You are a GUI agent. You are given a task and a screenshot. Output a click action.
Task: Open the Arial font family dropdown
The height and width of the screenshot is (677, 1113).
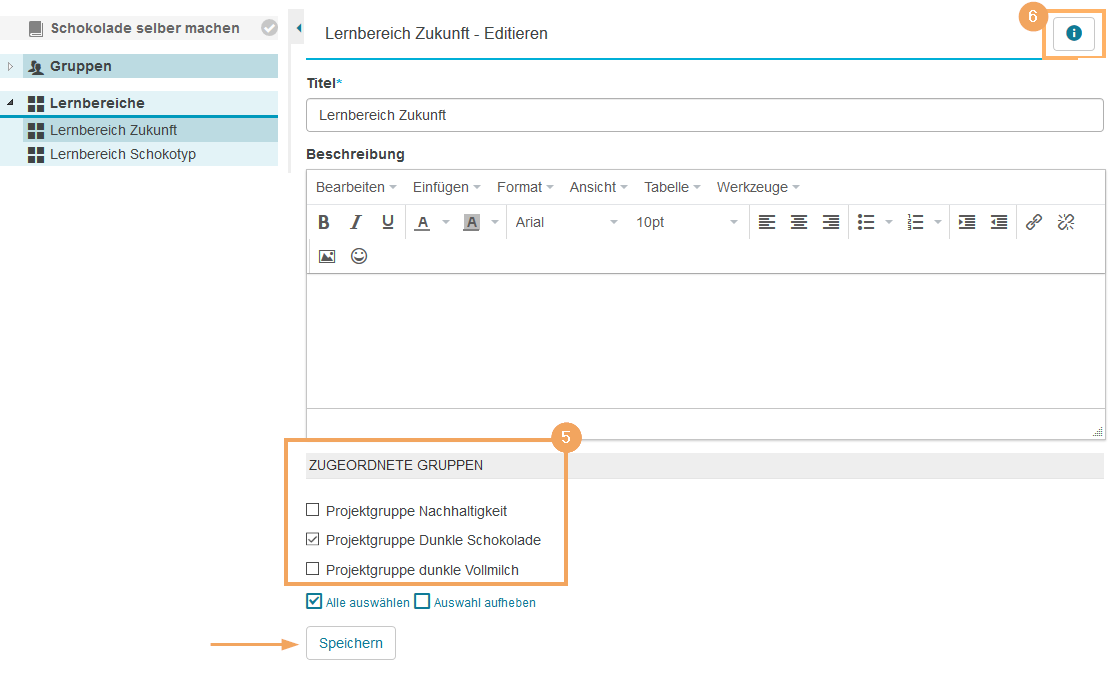click(x=565, y=222)
